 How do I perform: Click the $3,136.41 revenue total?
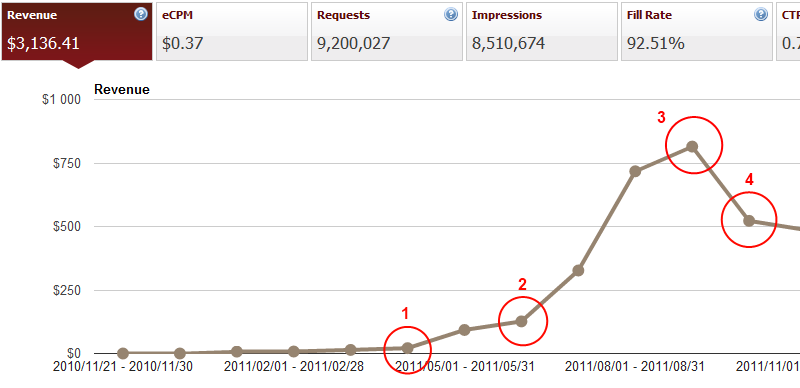[x=43, y=43]
